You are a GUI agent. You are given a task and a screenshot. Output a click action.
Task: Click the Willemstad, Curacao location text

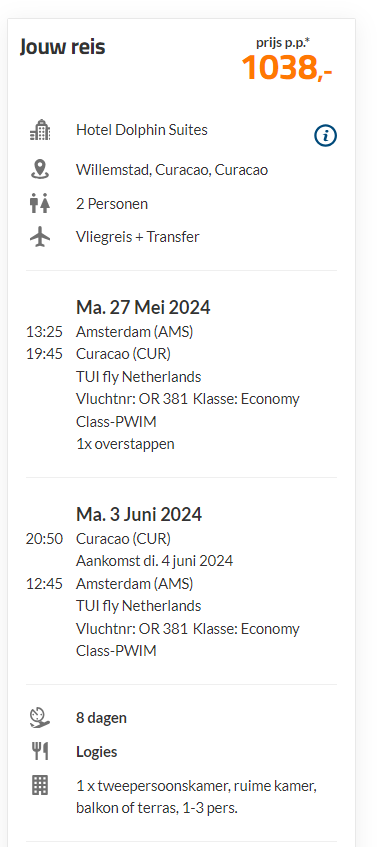tap(172, 170)
